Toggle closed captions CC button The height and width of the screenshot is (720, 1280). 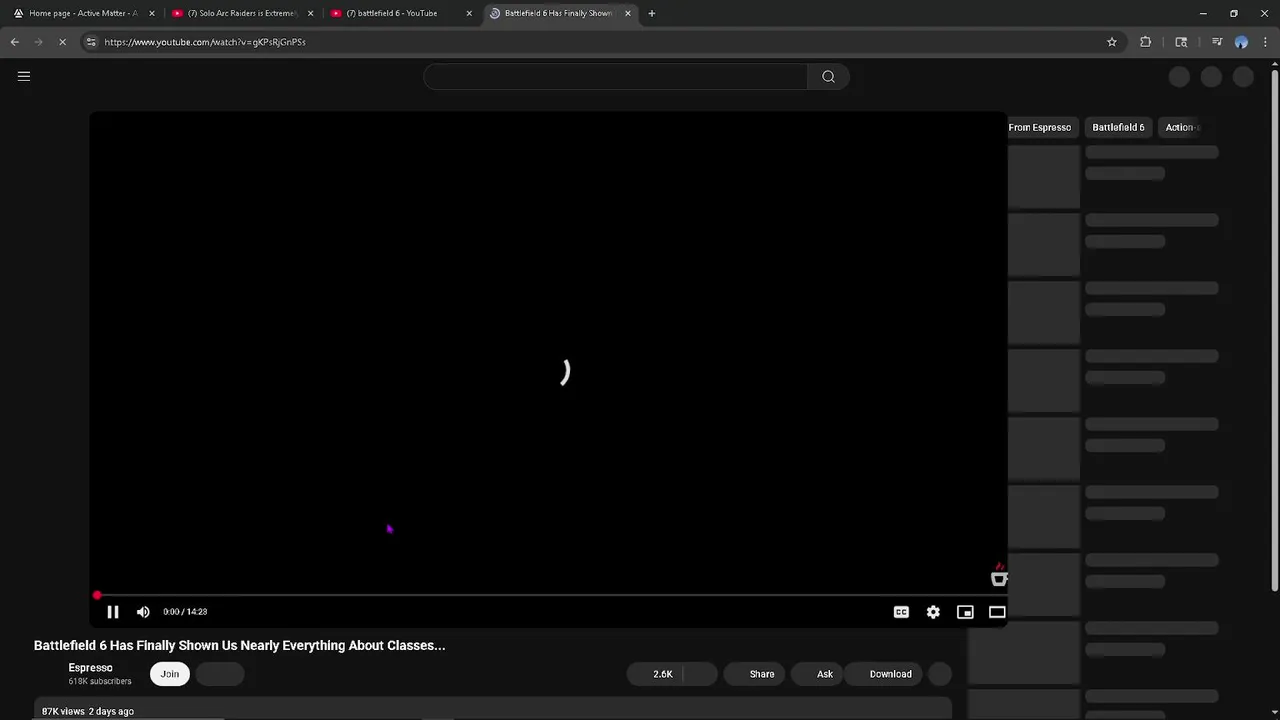click(901, 612)
